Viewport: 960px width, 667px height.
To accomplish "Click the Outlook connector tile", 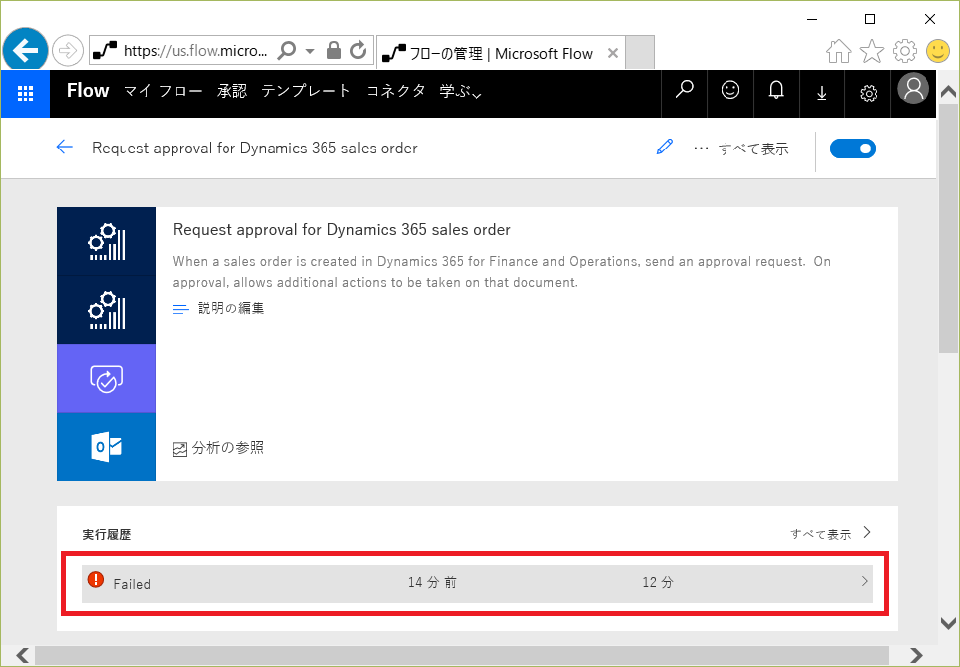I will tap(107, 447).
